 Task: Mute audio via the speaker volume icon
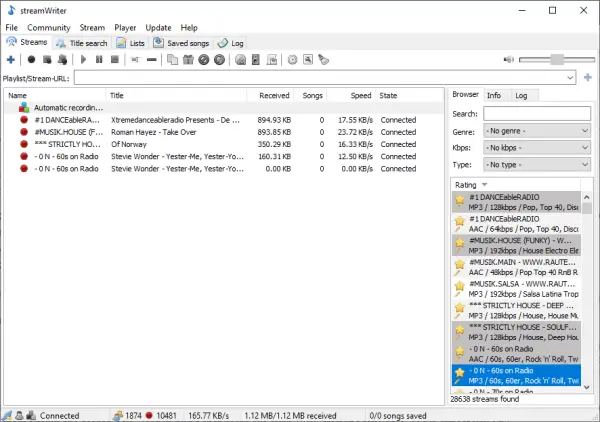[x=509, y=60]
